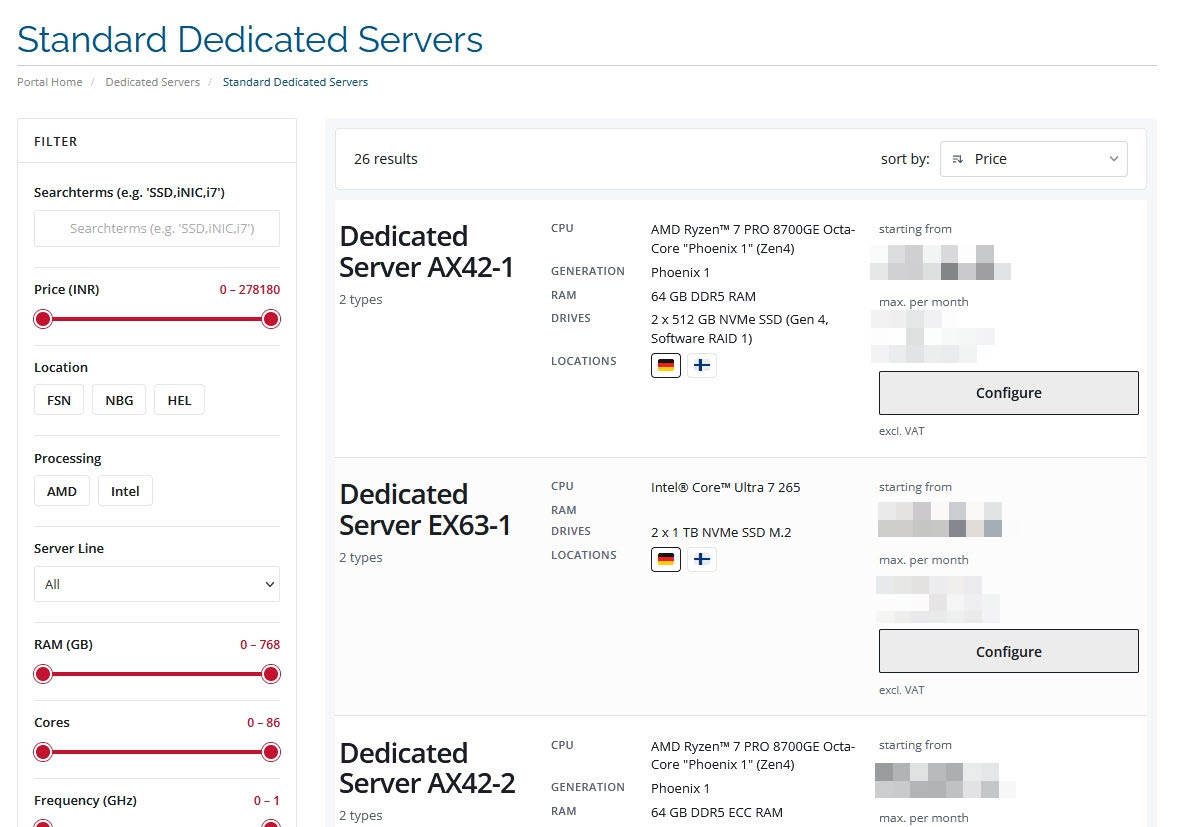Click the Price slider minimum handle

43,319
